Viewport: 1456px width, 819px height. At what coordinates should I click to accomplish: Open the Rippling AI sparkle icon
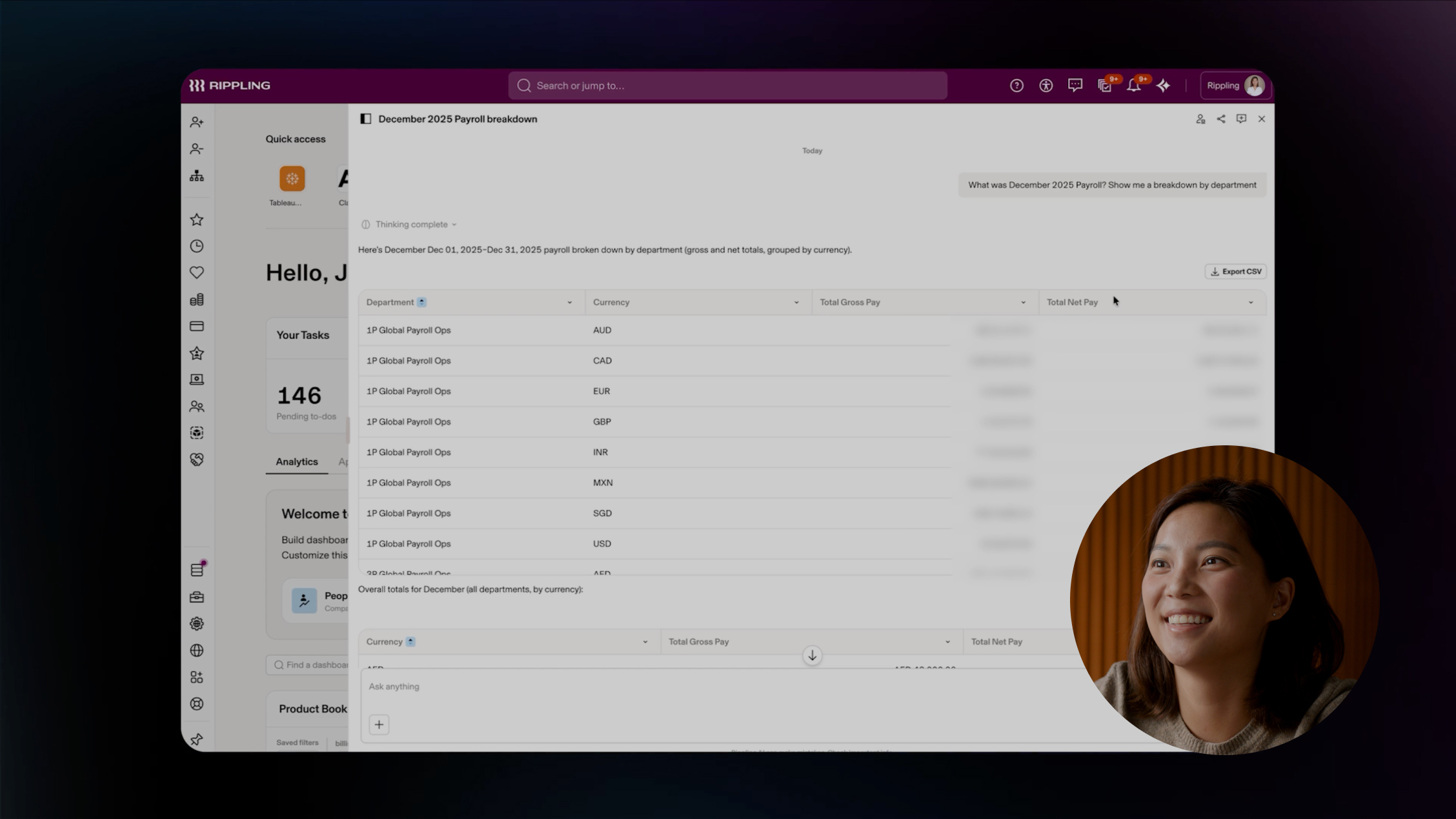point(1163,86)
